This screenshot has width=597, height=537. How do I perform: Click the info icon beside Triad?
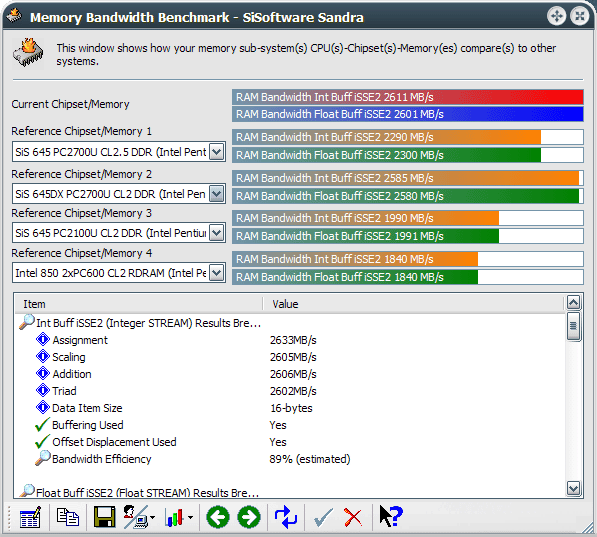click(x=43, y=390)
